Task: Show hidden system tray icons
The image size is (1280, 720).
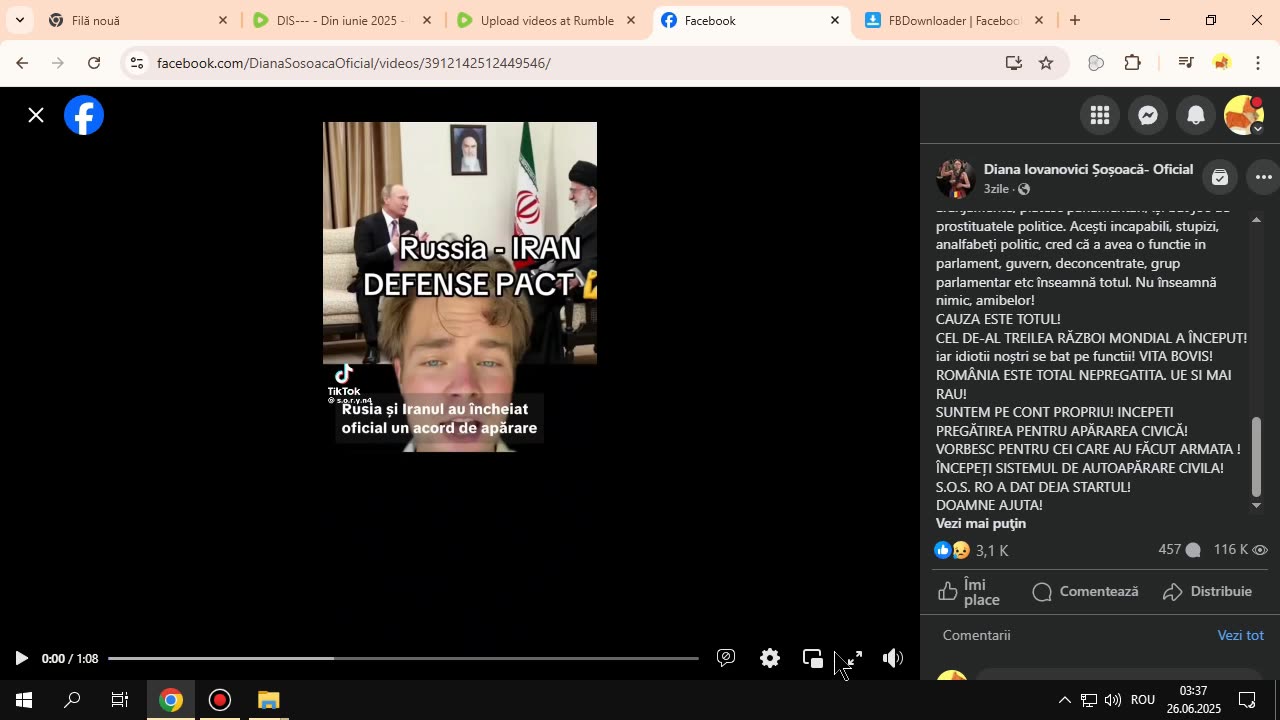Action: coord(1064,700)
